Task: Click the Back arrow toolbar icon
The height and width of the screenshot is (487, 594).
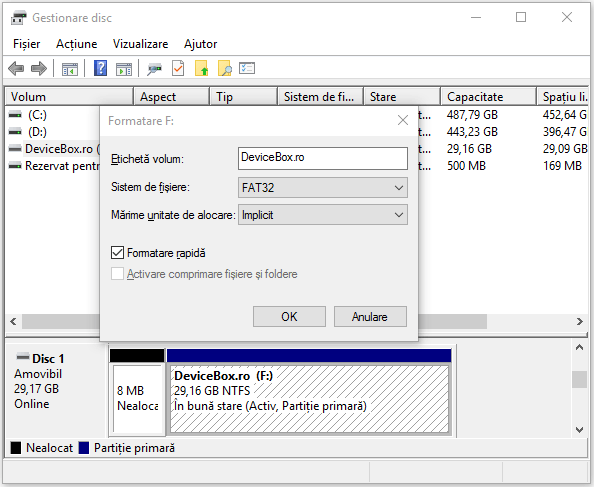Action: (16, 69)
